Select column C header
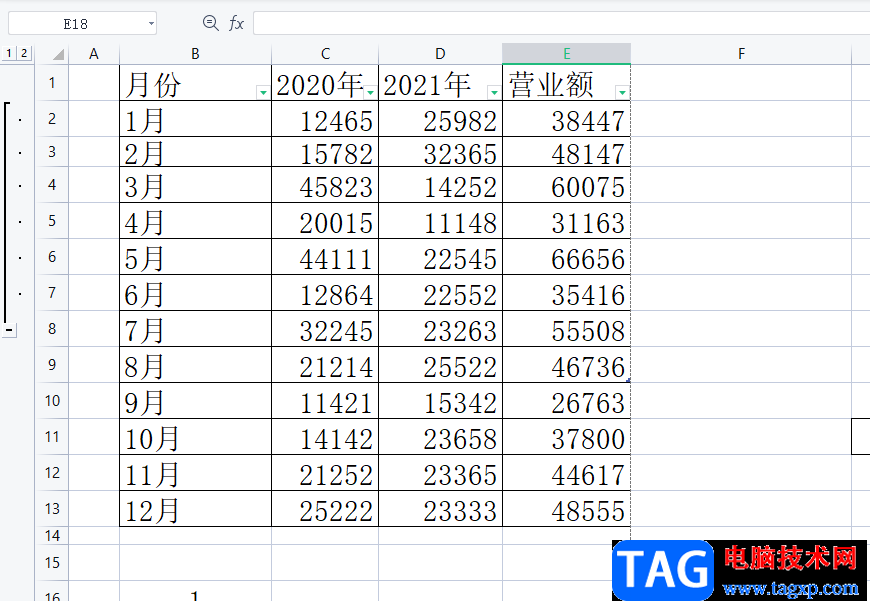Screen dimensions: 870x601 click(x=325, y=54)
